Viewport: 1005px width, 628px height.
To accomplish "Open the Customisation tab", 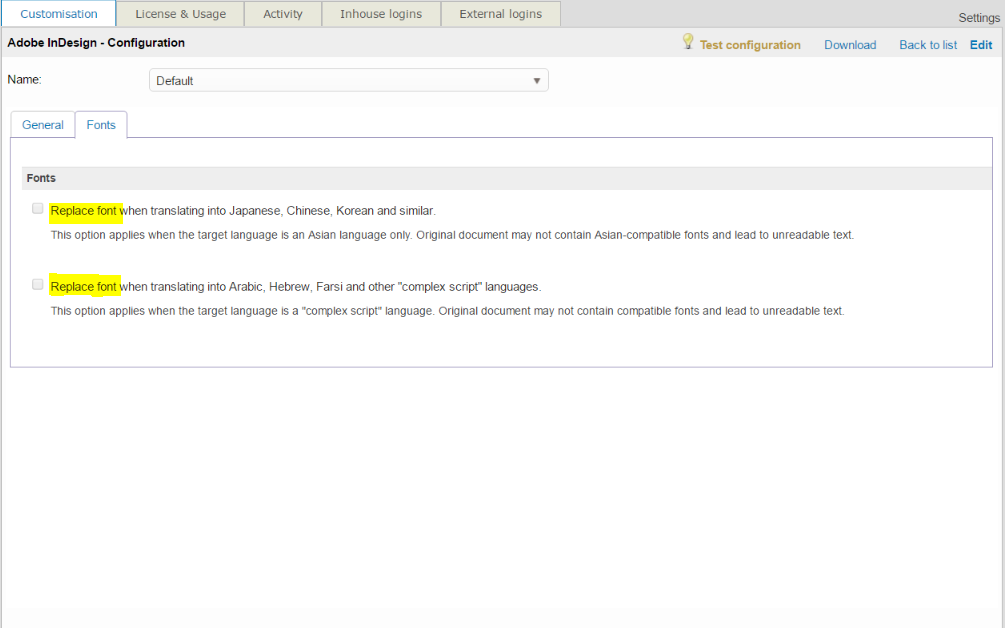I will click(59, 14).
